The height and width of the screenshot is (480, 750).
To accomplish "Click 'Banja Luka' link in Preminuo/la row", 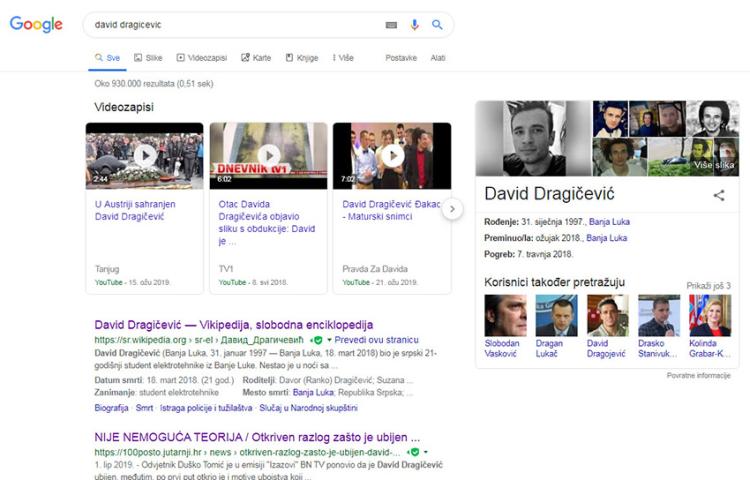I will tap(606, 238).
